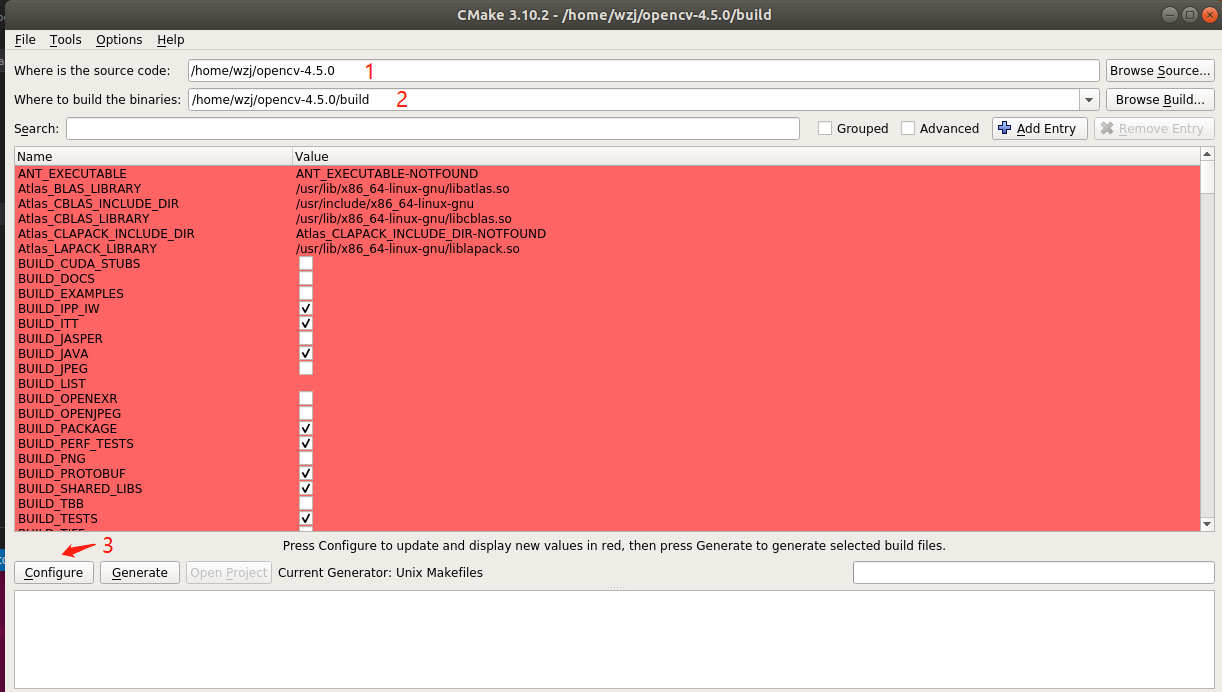Uncheck the BUILD_SHARED_LIBS checkbox
The image size is (1222, 692).
click(306, 489)
